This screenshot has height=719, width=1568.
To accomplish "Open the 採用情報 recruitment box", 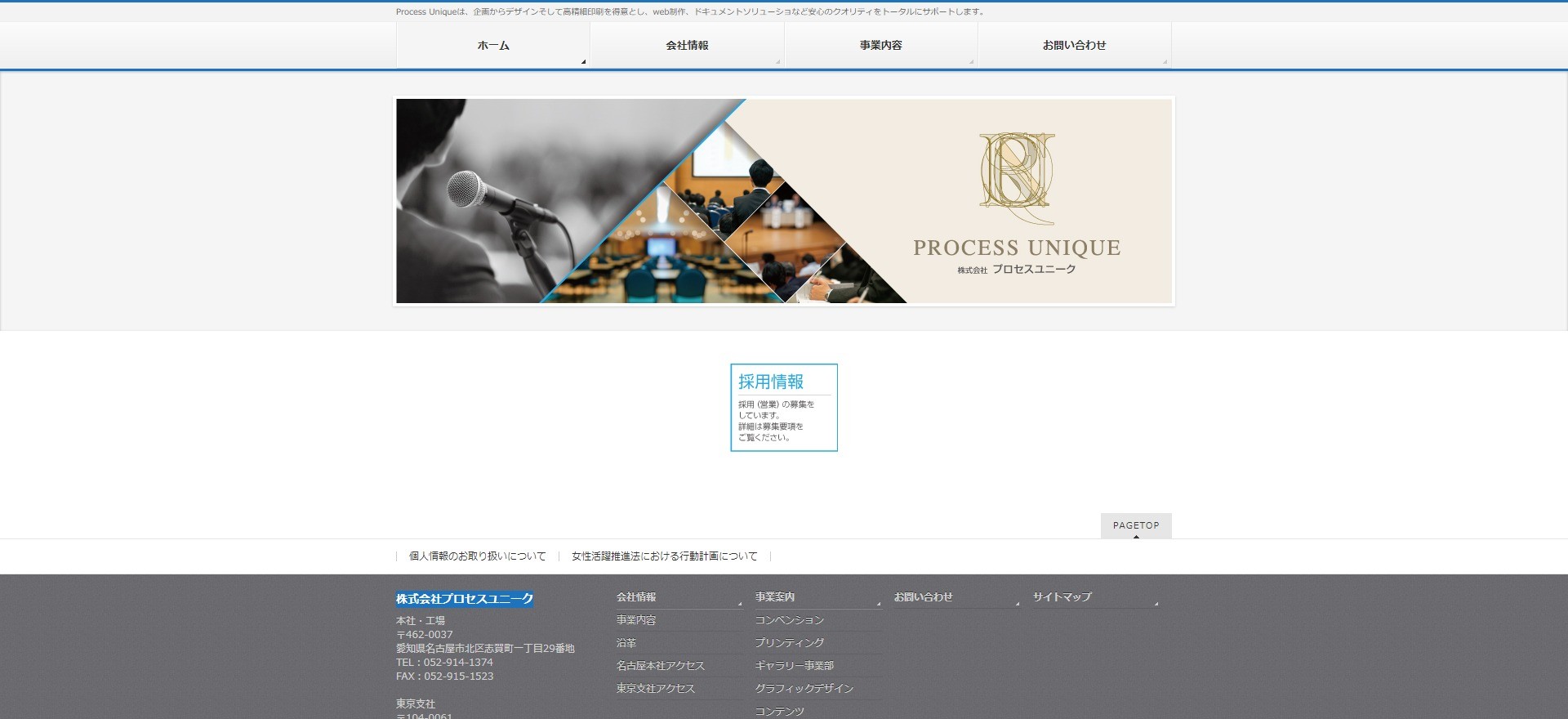I will pos(783,407).
